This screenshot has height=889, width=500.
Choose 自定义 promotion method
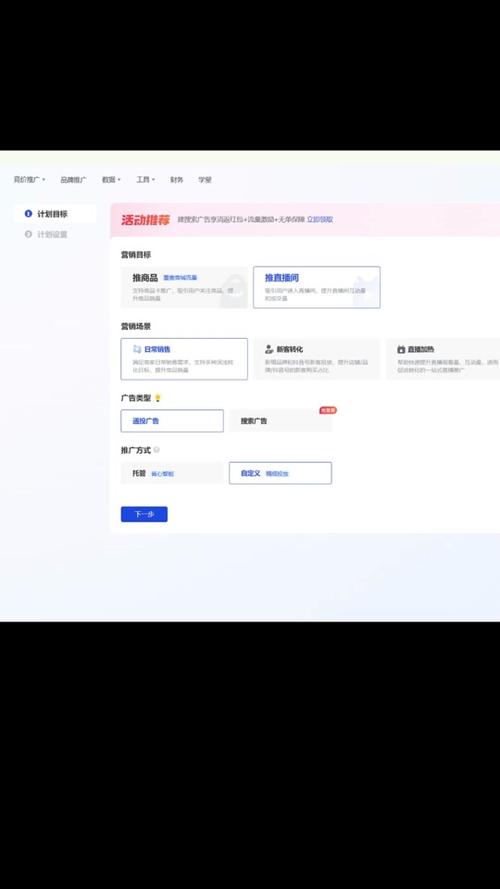click(281, 473)
